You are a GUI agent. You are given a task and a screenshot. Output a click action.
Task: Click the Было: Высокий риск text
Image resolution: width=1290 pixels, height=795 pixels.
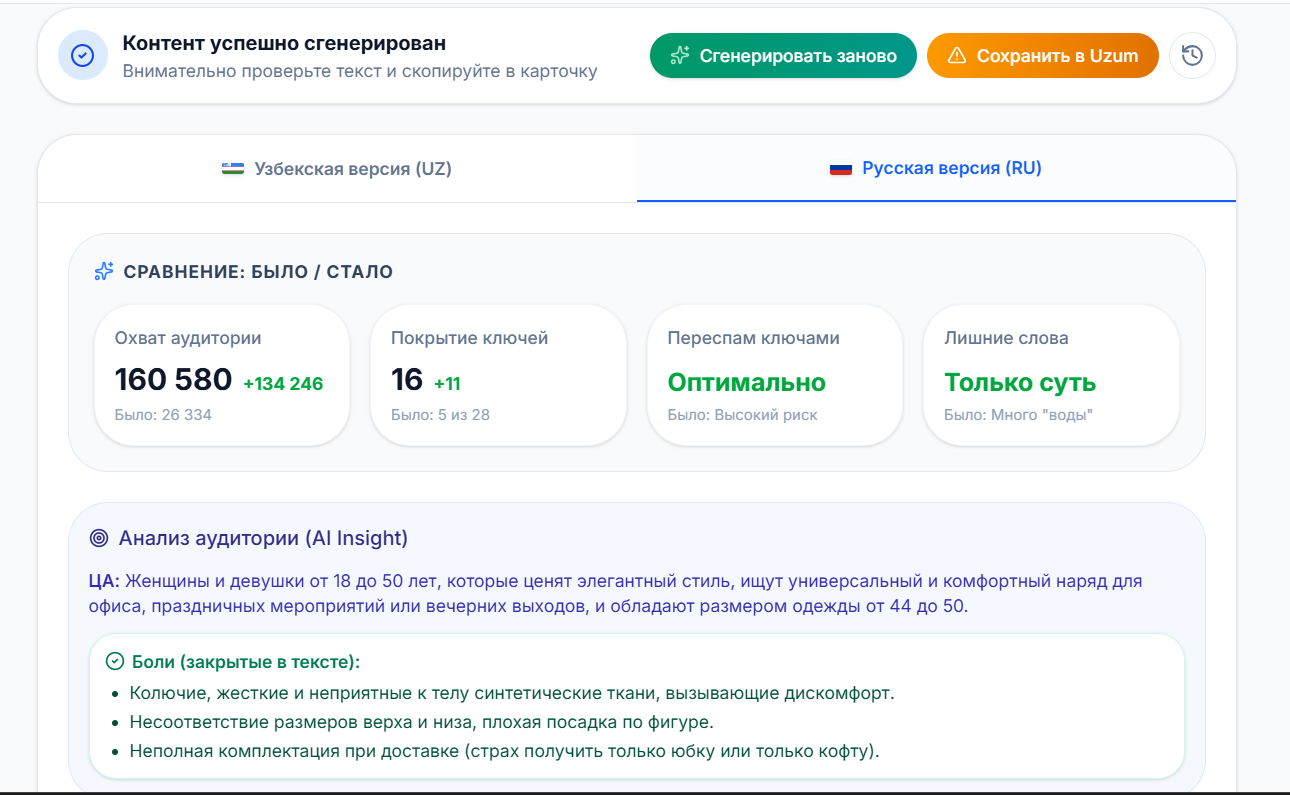(x=743, y=415)
